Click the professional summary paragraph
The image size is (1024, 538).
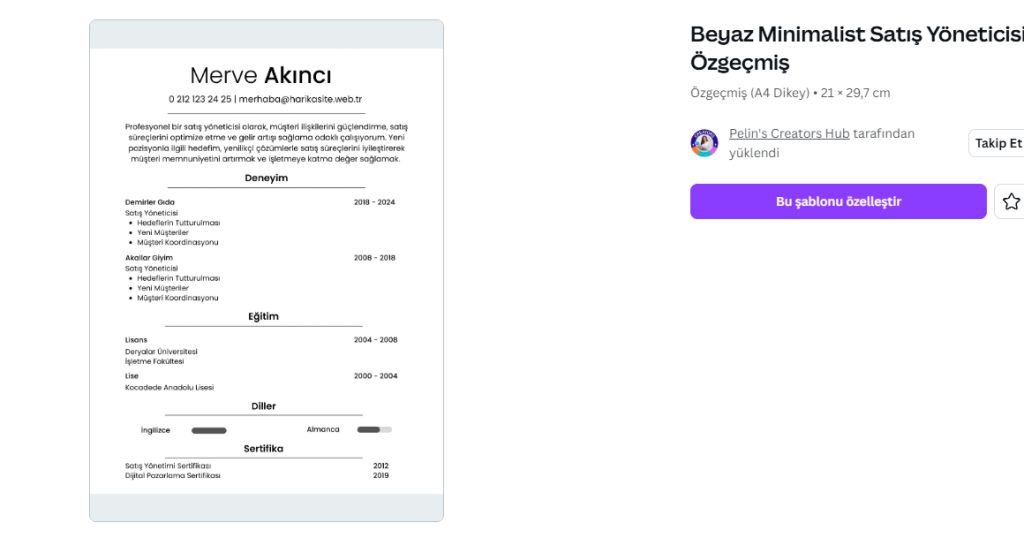pos(266,143)
